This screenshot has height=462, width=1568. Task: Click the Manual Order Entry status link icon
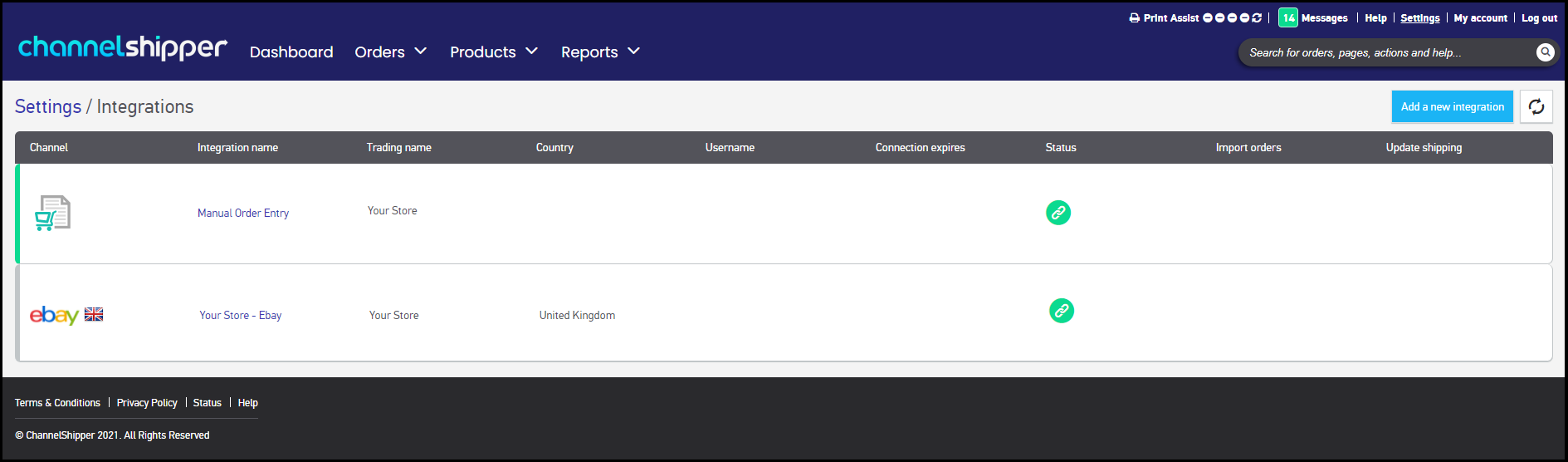click(1058, 213)
